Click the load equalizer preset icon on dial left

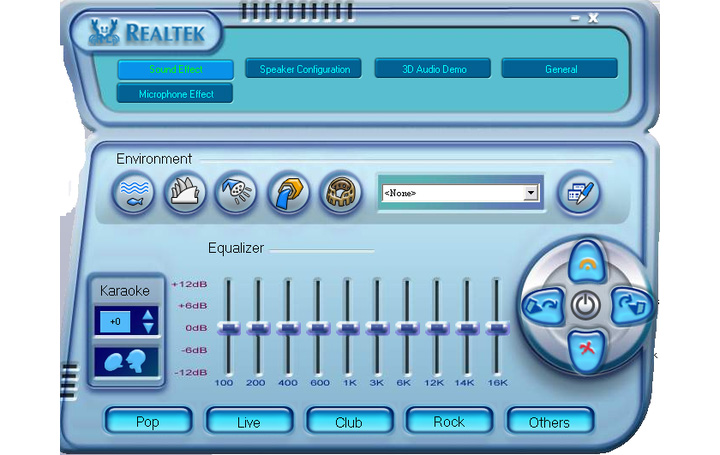pos(543,304)
